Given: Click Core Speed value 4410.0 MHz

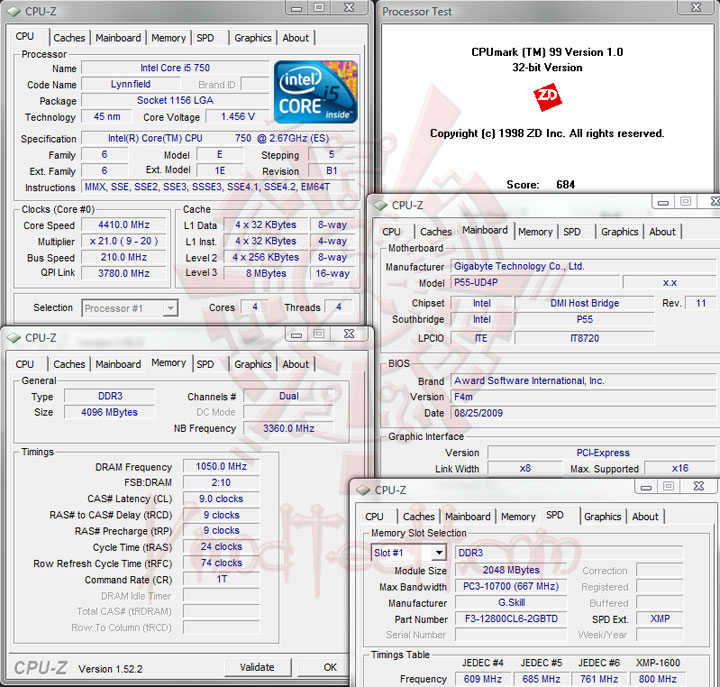Looking at the screenshot, I should pyautogui.click(x=124, y=225).
